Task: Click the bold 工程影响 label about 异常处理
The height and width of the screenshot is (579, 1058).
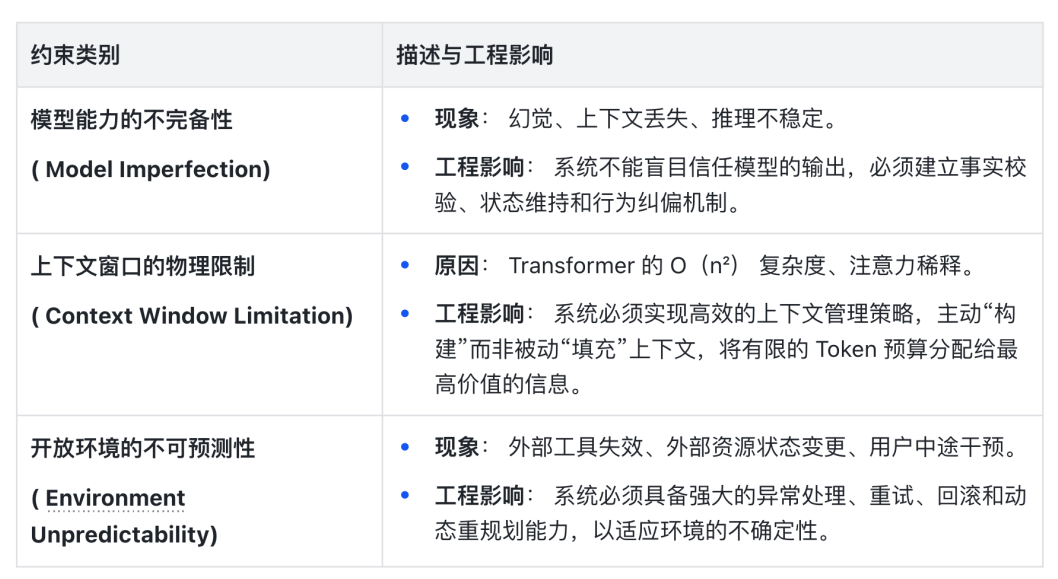Action: point(479,495)
